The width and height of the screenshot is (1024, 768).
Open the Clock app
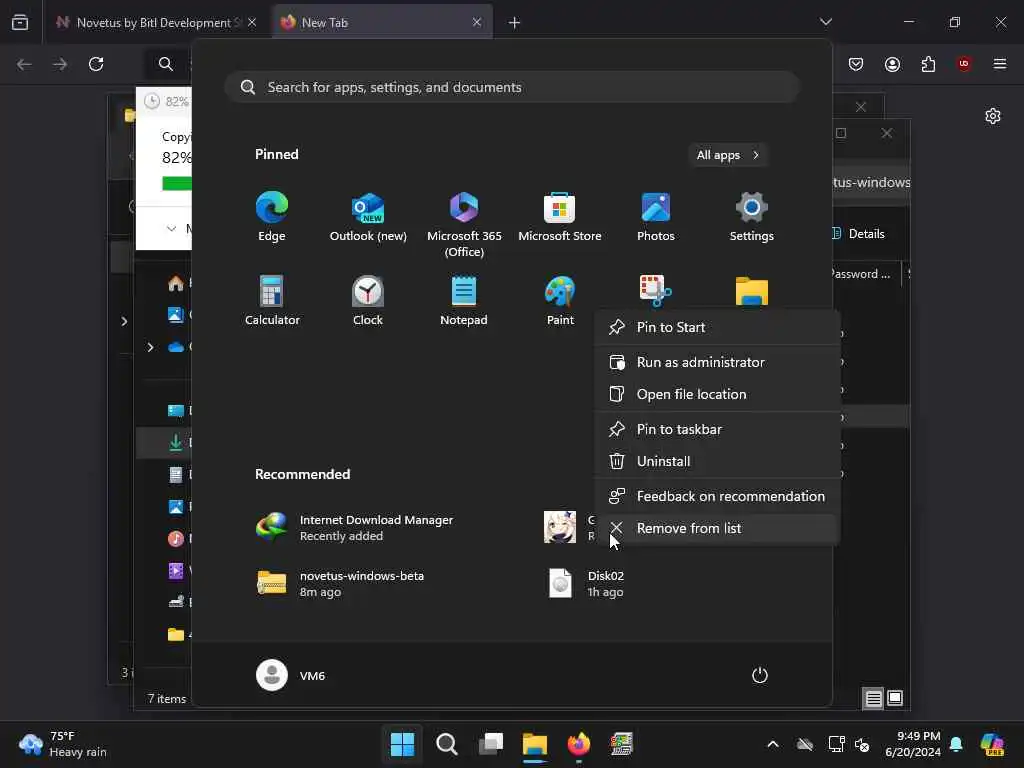pyautogui.click(x=368, y=300)
